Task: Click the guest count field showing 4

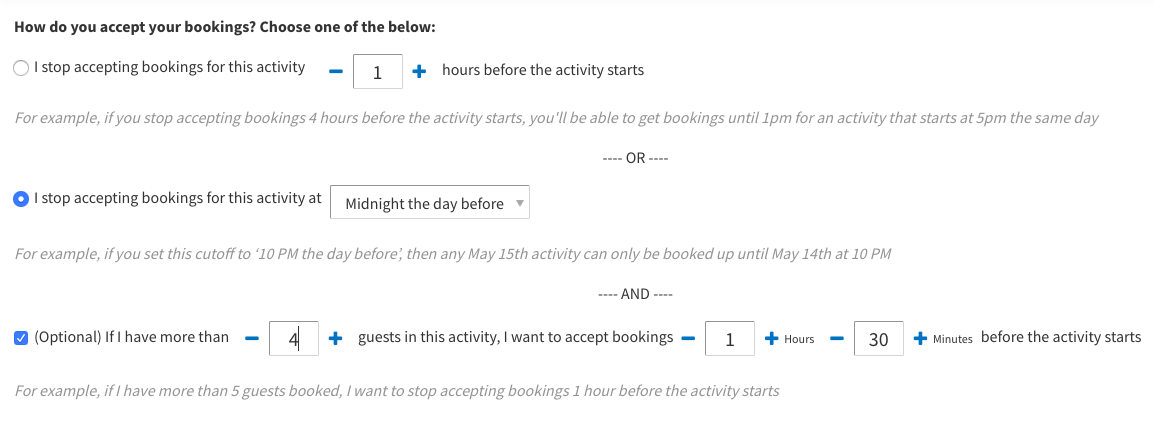Action: [x=294, y=339]
